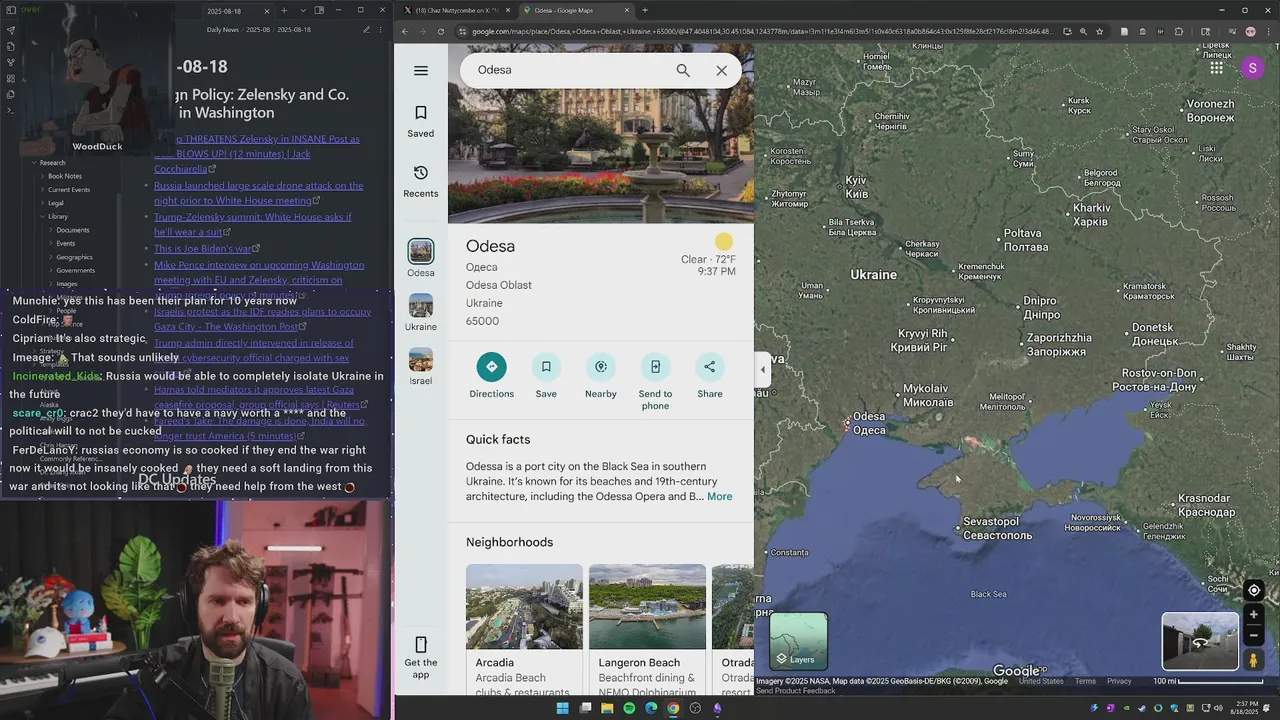Open Saved places in Maps sidebar

(x=421, y=121)
